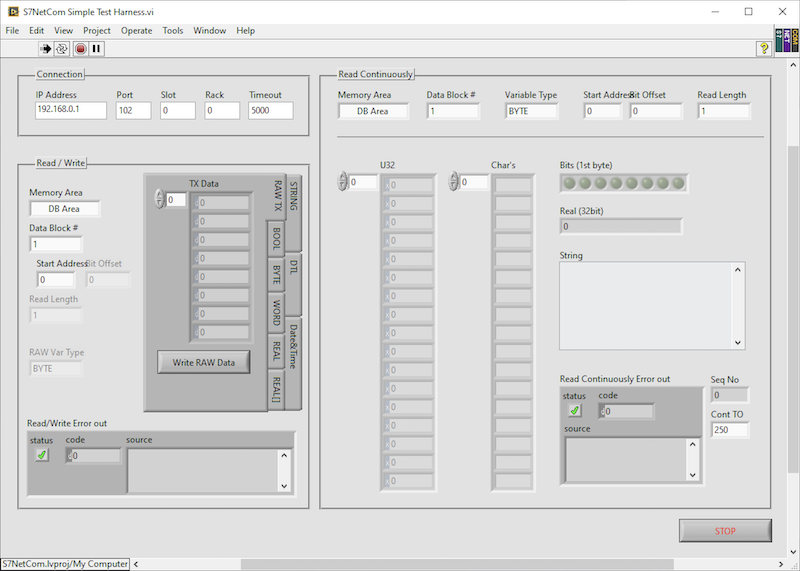Click the Slot input field

tap(178, 110)
